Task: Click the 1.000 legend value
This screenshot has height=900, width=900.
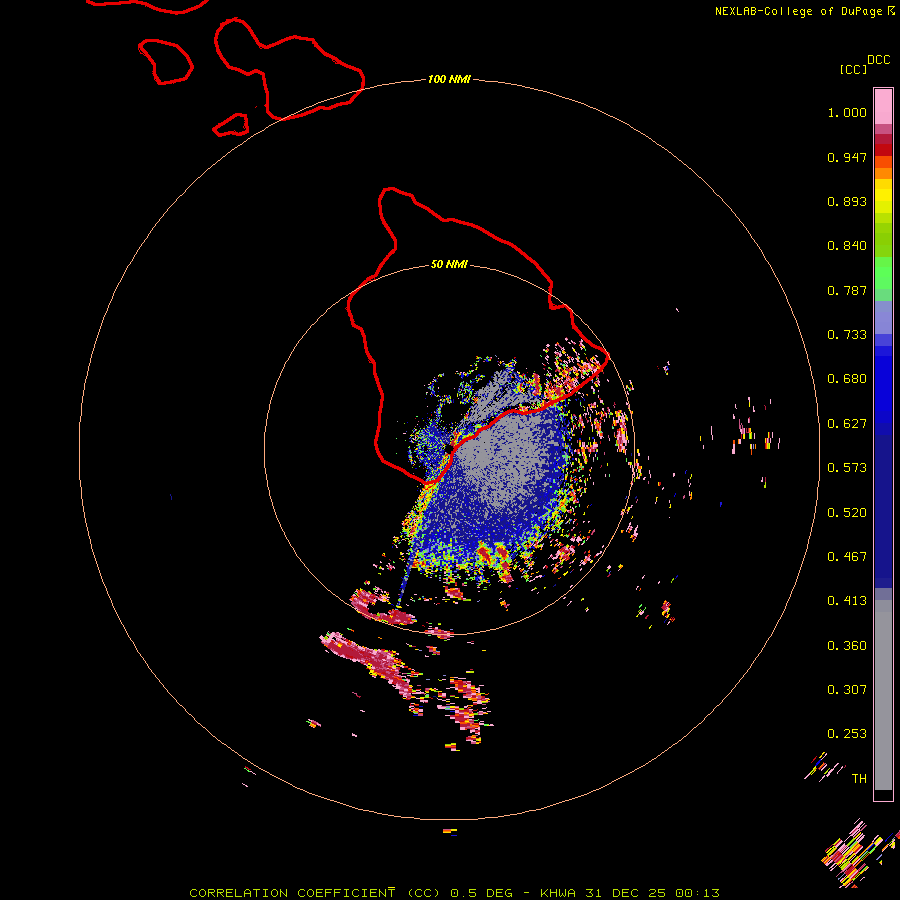Action: (847, 112)
